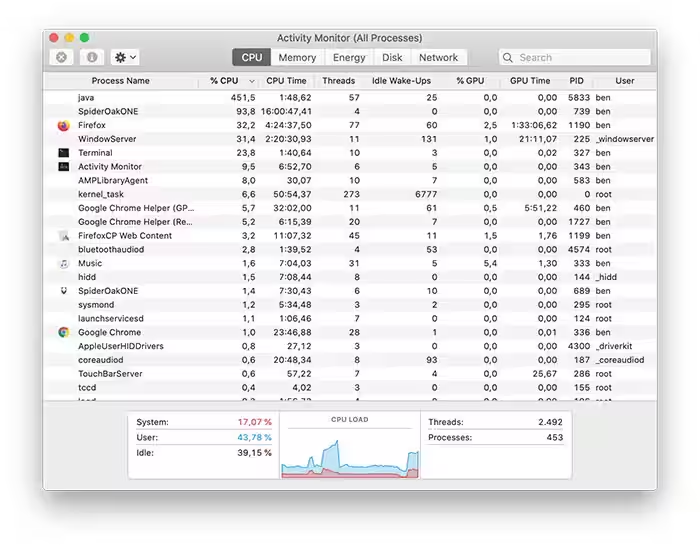Sort by CPU Time column header

click(286, 81)
